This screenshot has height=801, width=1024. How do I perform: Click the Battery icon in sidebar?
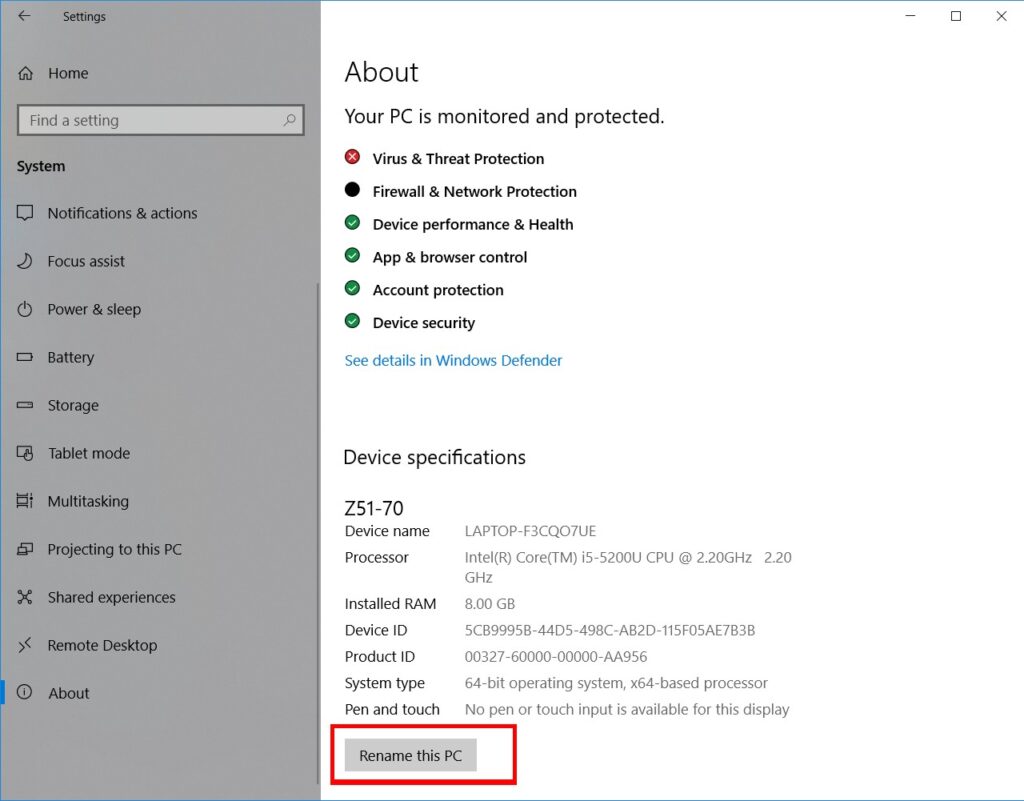(28, 357)
